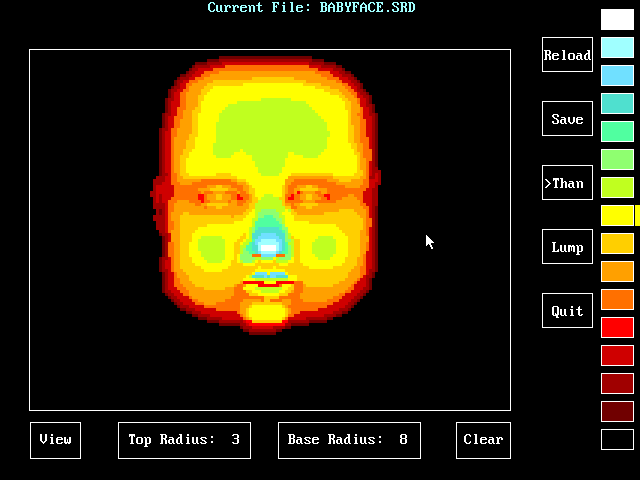Select the Top Radius field
640x480 pixels.
pyautogui.click(x=184, y=440)
